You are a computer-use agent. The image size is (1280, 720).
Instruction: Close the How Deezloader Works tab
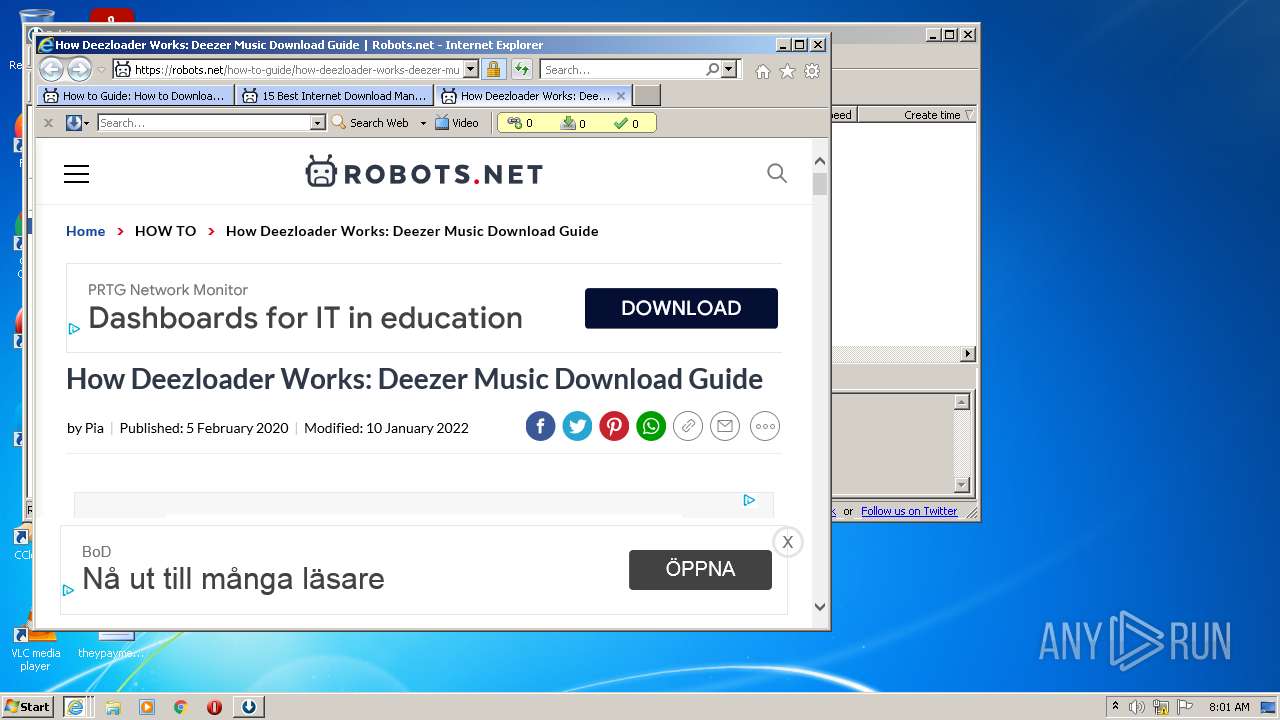(621, 96)
